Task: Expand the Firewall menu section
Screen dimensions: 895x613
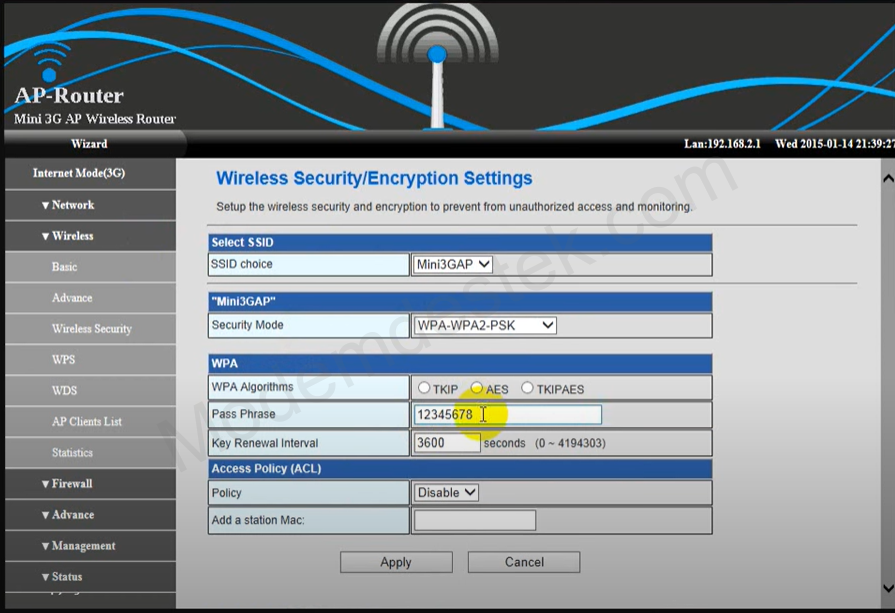Action: 67,484
